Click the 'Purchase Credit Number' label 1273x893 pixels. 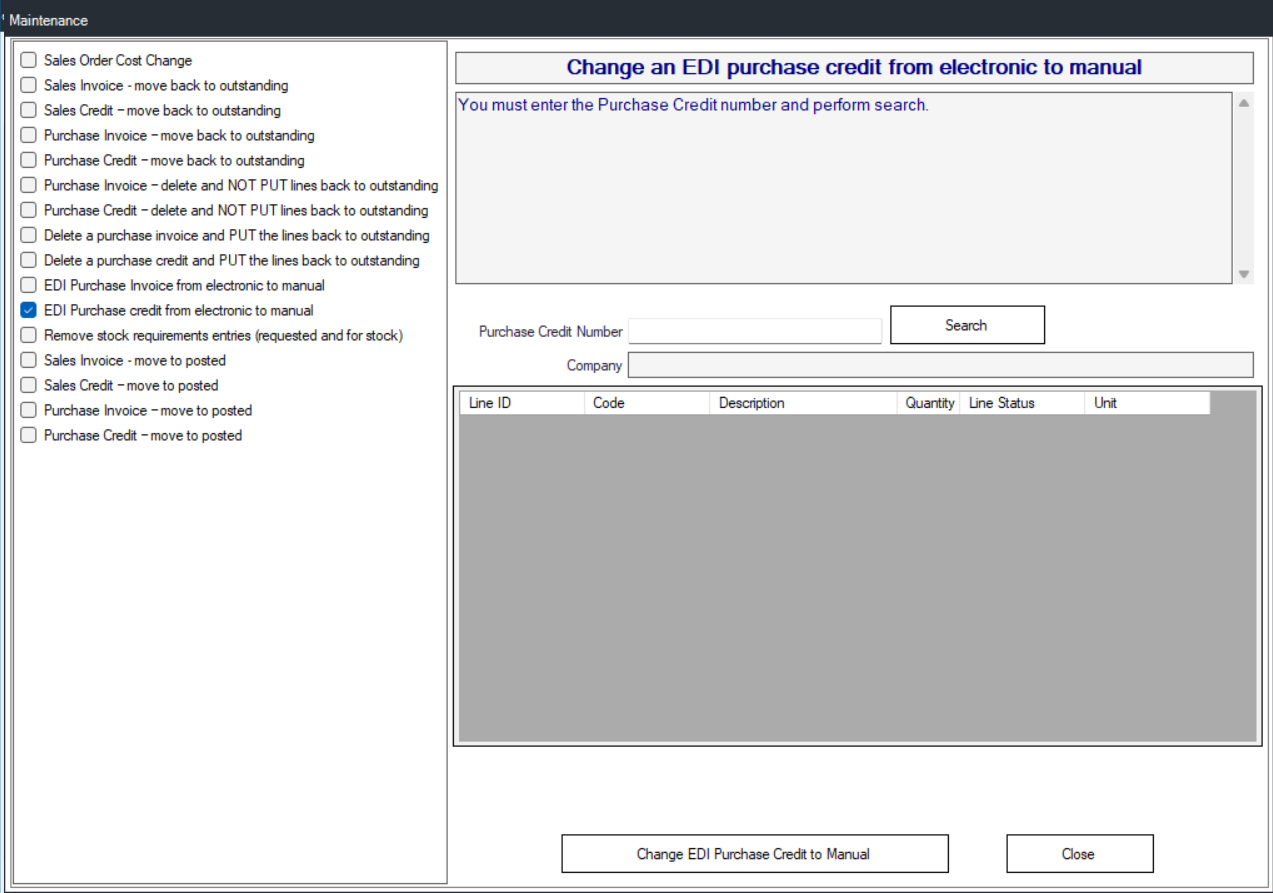tap(550, 331)
